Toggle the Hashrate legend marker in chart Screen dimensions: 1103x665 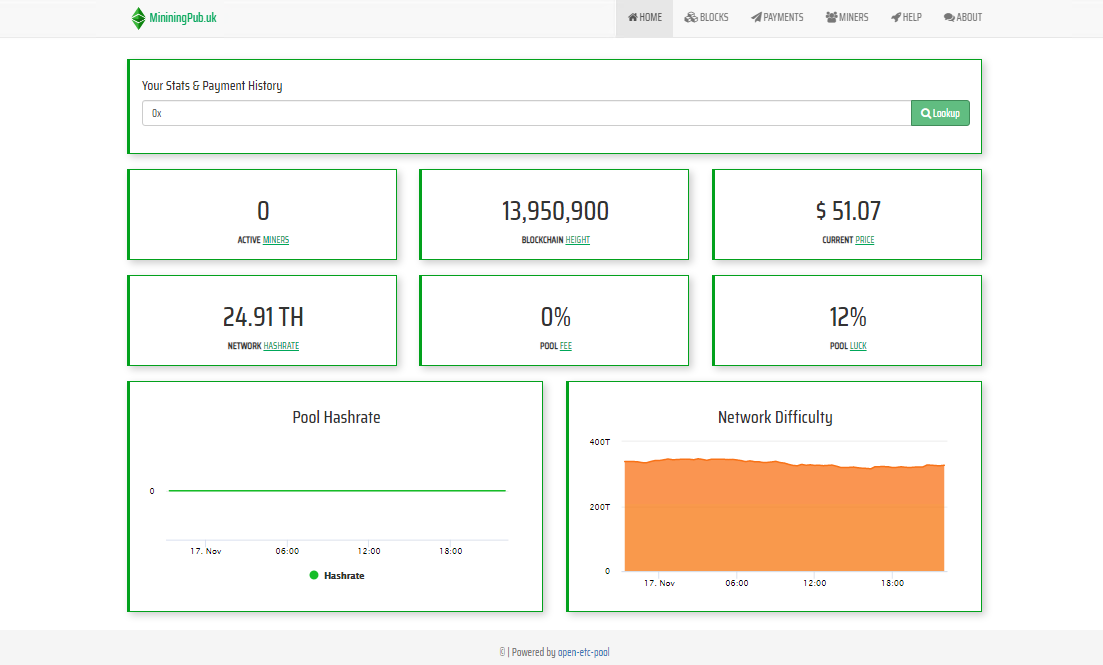tap(314, 575)
